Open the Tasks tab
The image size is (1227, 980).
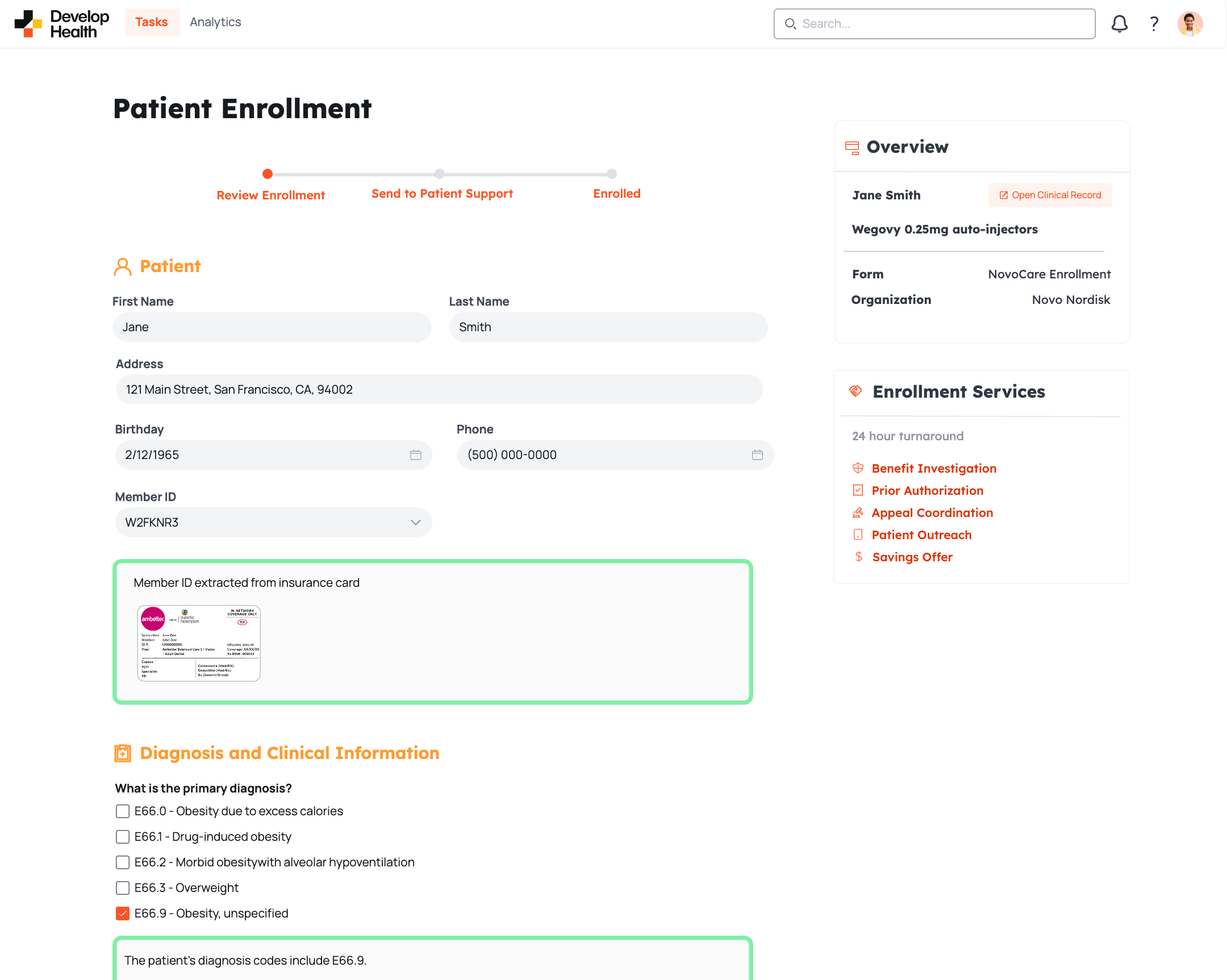pyautogui.click(x=151, y=22)
